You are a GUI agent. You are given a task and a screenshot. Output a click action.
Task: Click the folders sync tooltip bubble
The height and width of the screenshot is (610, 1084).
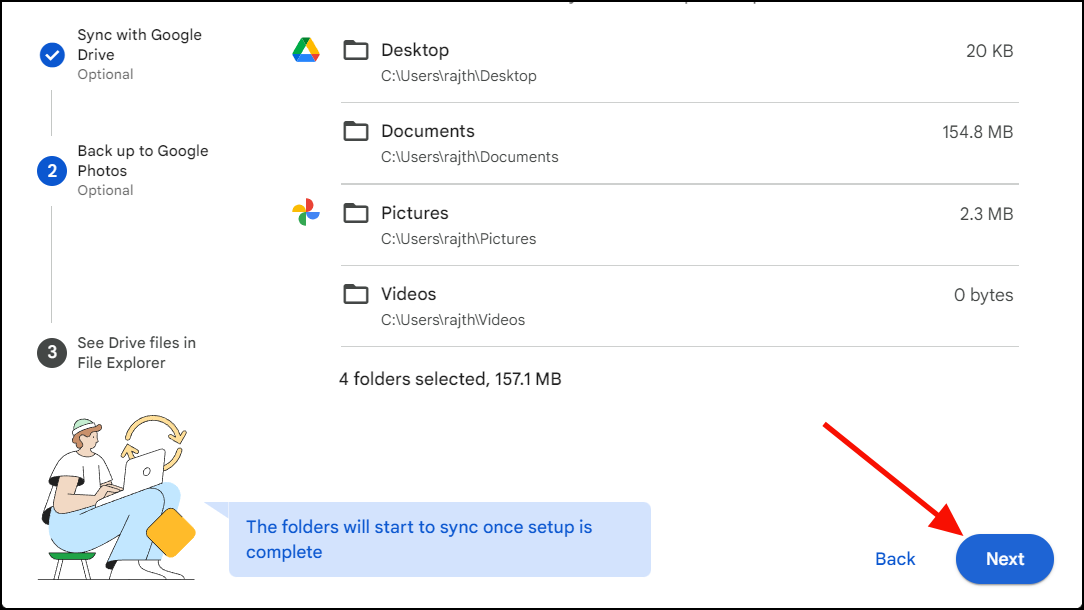[x=440, y=540]
